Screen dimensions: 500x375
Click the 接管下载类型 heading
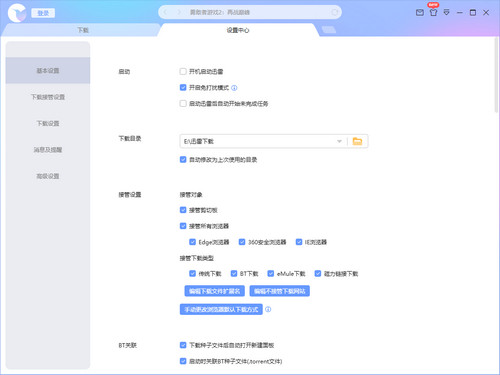tap(197, 258)
